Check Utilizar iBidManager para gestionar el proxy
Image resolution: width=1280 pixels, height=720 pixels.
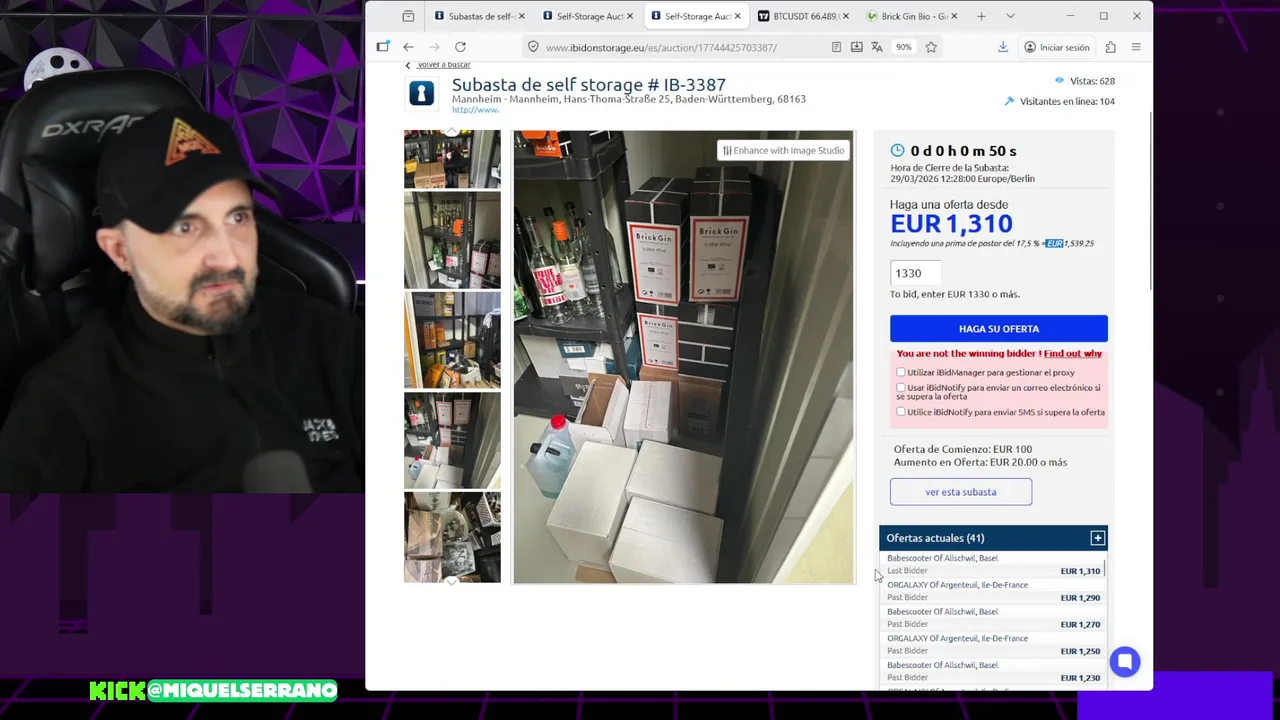(900, 372)
